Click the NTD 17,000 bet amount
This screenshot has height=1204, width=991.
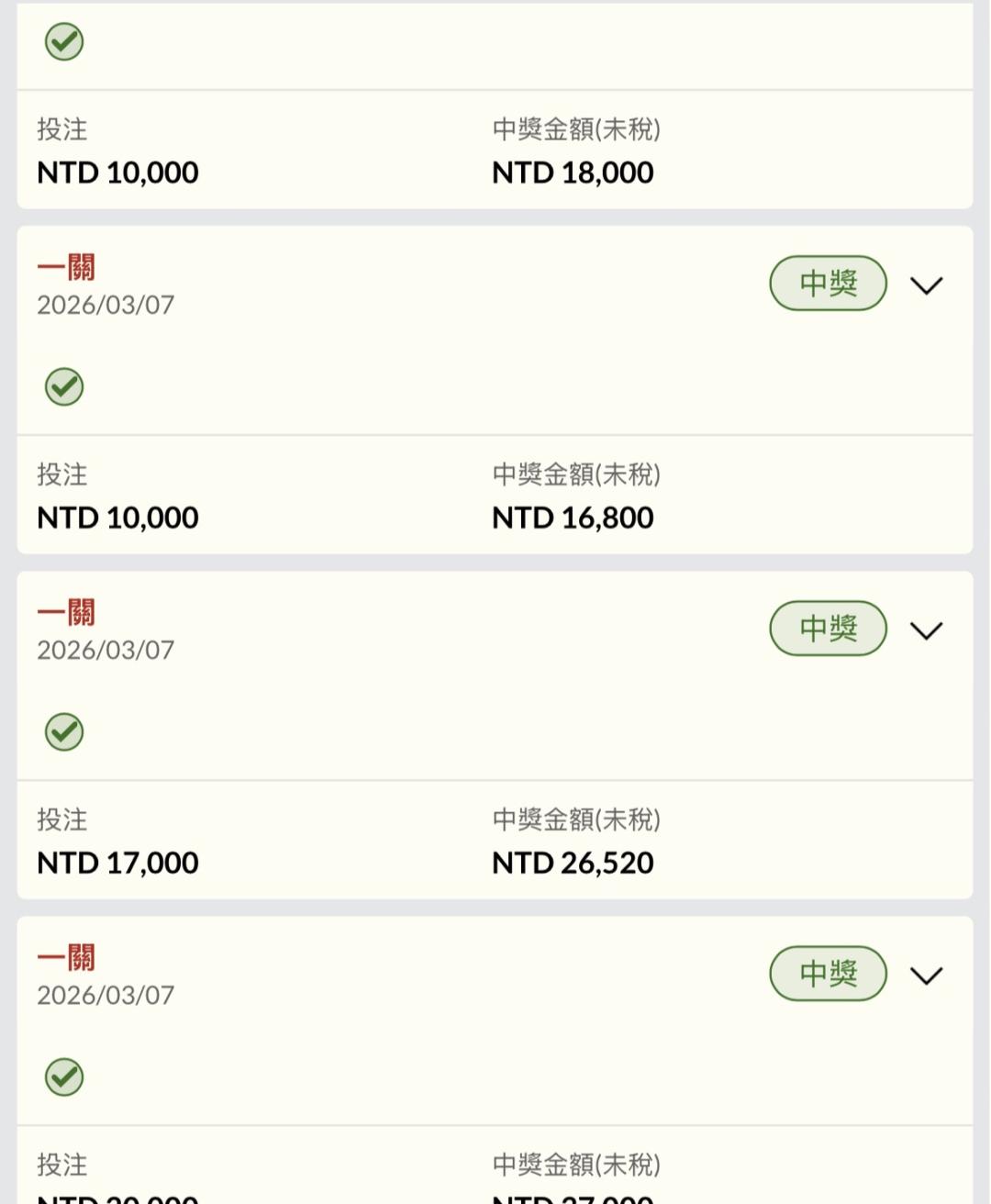click(x=117, y=863)
